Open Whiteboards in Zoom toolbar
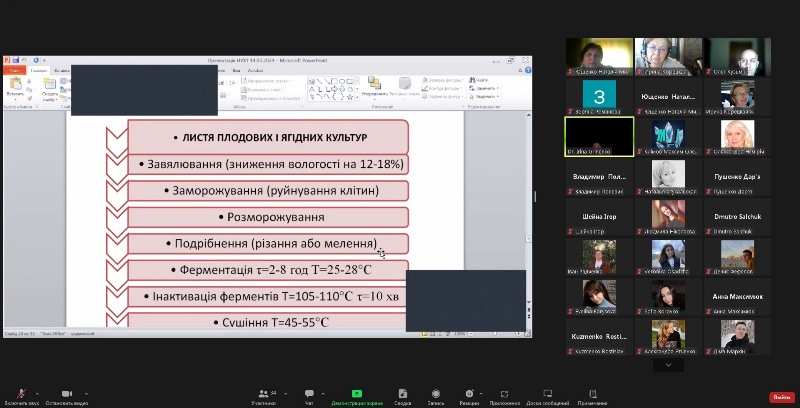Viewport: 800px width, 408px height. pyautogui.click(x=547, y=397)
